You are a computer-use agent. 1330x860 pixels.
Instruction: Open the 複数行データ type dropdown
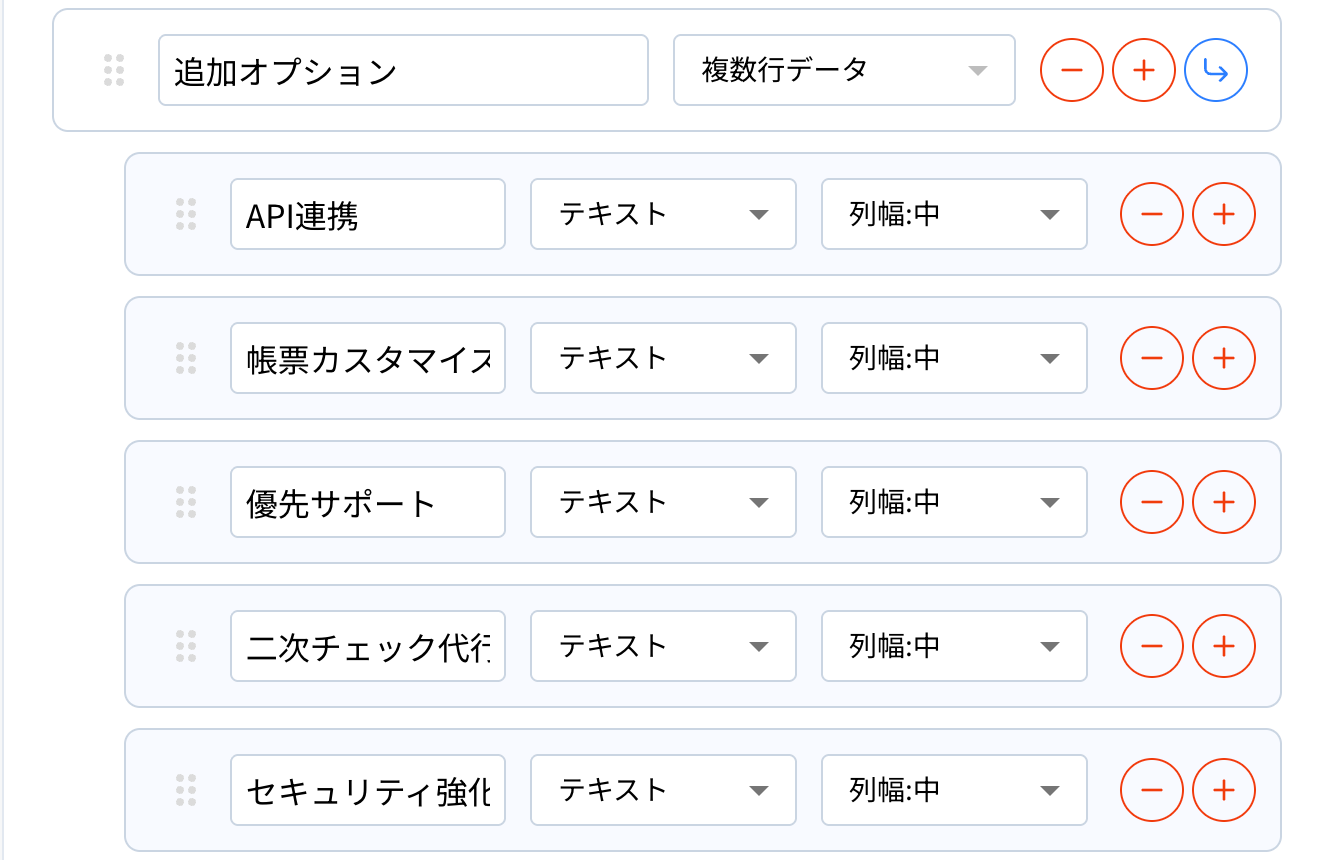point(843,70)
